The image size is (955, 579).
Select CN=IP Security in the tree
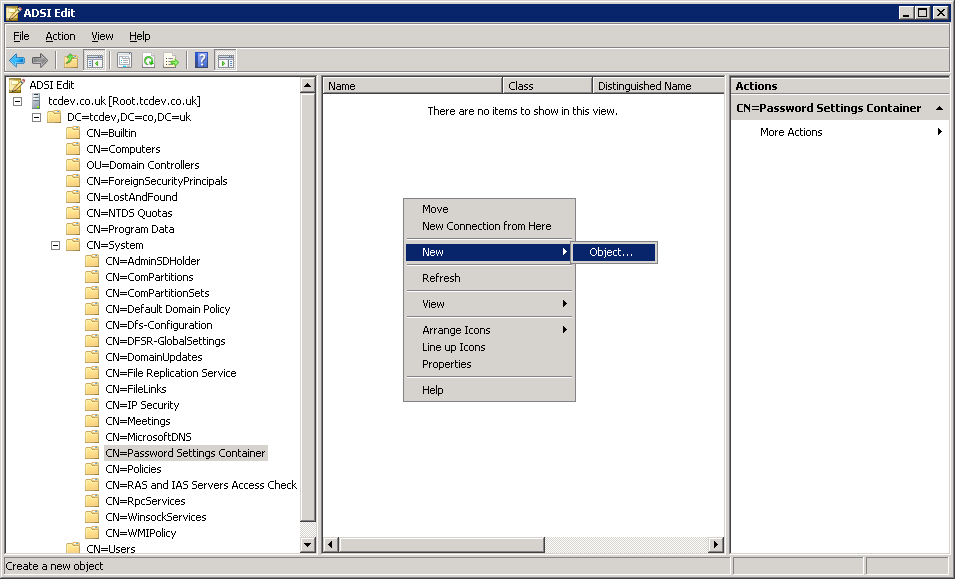click(142, 405)
